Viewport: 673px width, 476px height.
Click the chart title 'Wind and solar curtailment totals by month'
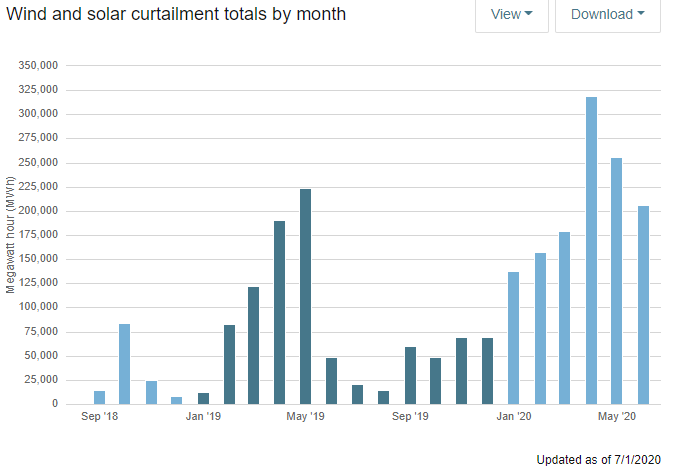(x=176, y=14)
